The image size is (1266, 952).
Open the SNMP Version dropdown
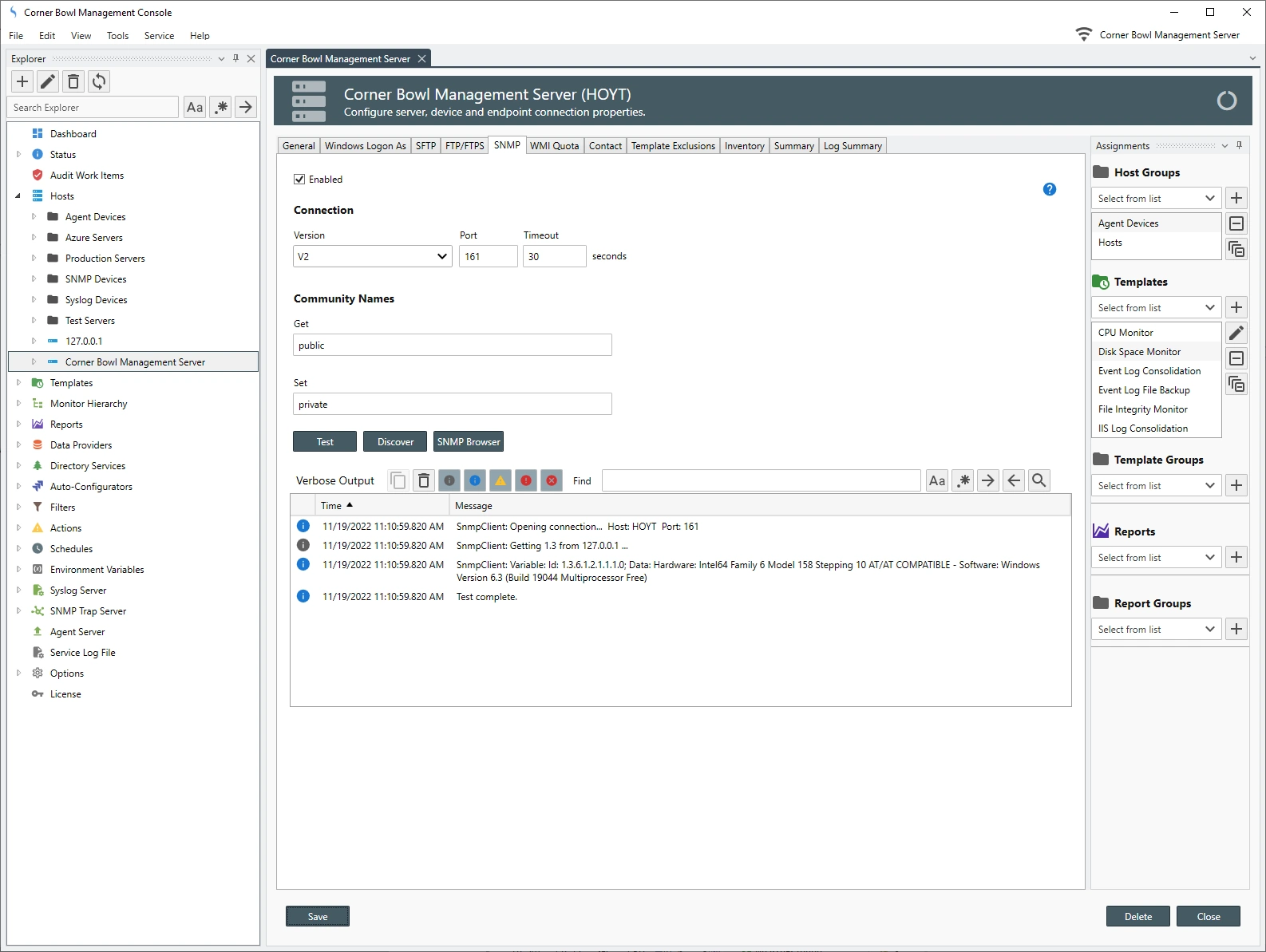373,256
